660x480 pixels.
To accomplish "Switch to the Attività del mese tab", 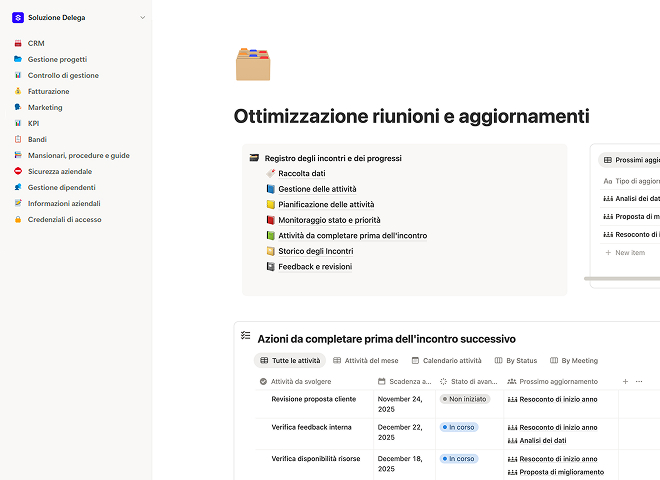I will point(365,360).
